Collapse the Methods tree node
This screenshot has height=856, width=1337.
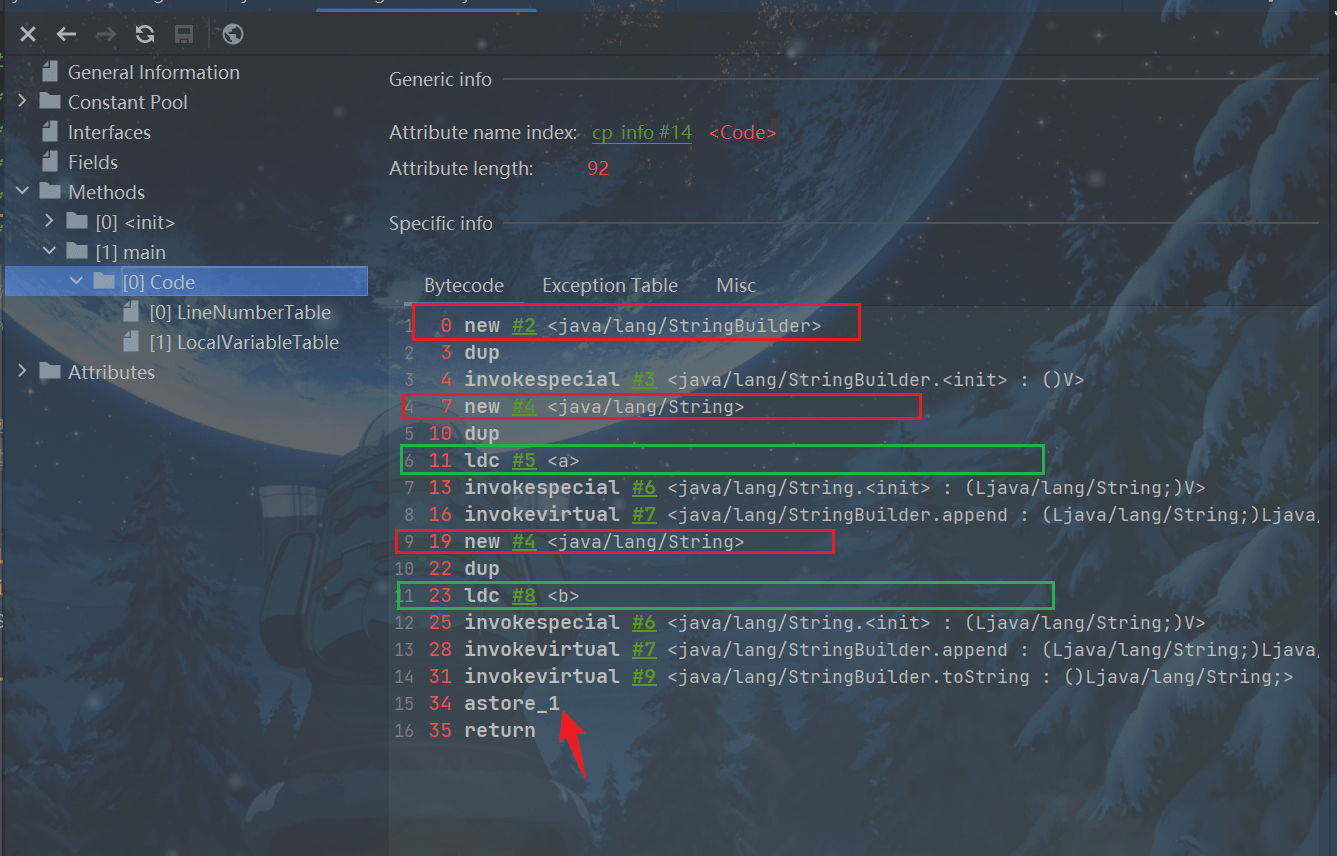pos(22,192)
